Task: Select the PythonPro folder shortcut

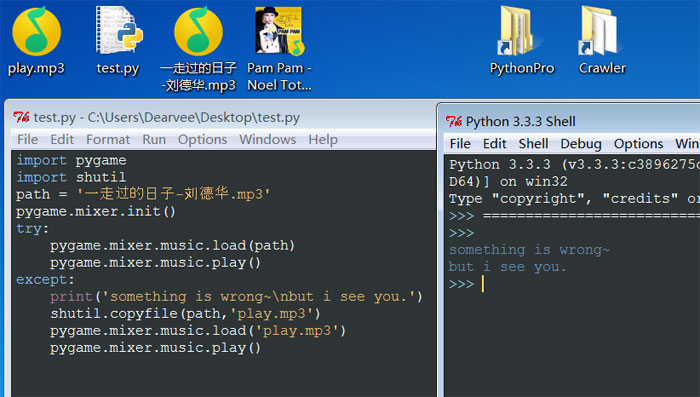Action: tap(521, 41)
